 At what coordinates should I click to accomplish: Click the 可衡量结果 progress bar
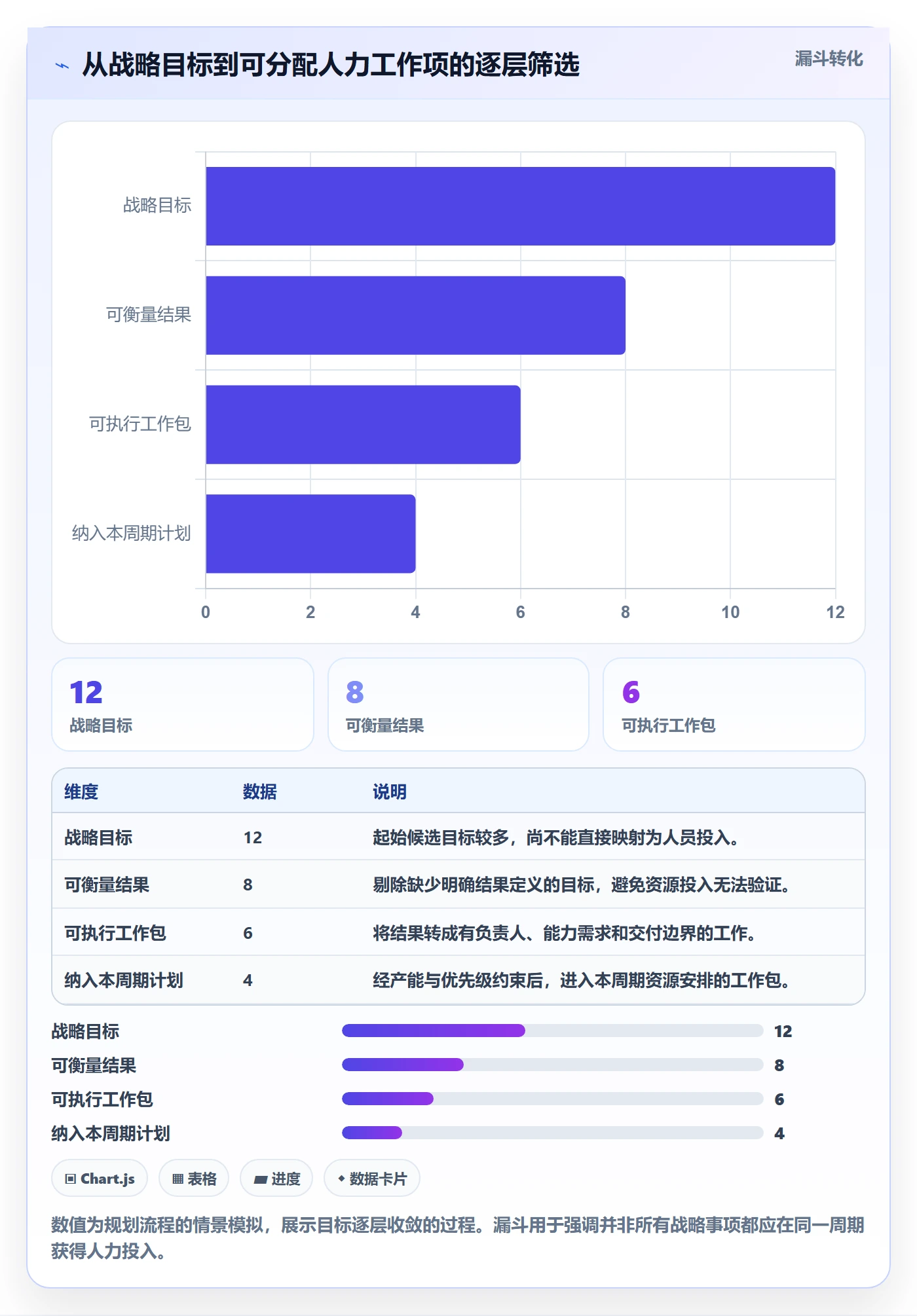tap(553, 1065)
